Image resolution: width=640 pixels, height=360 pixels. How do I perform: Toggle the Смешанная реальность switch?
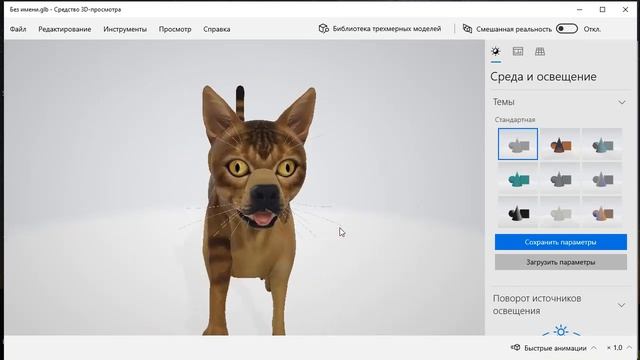point(567,29)
